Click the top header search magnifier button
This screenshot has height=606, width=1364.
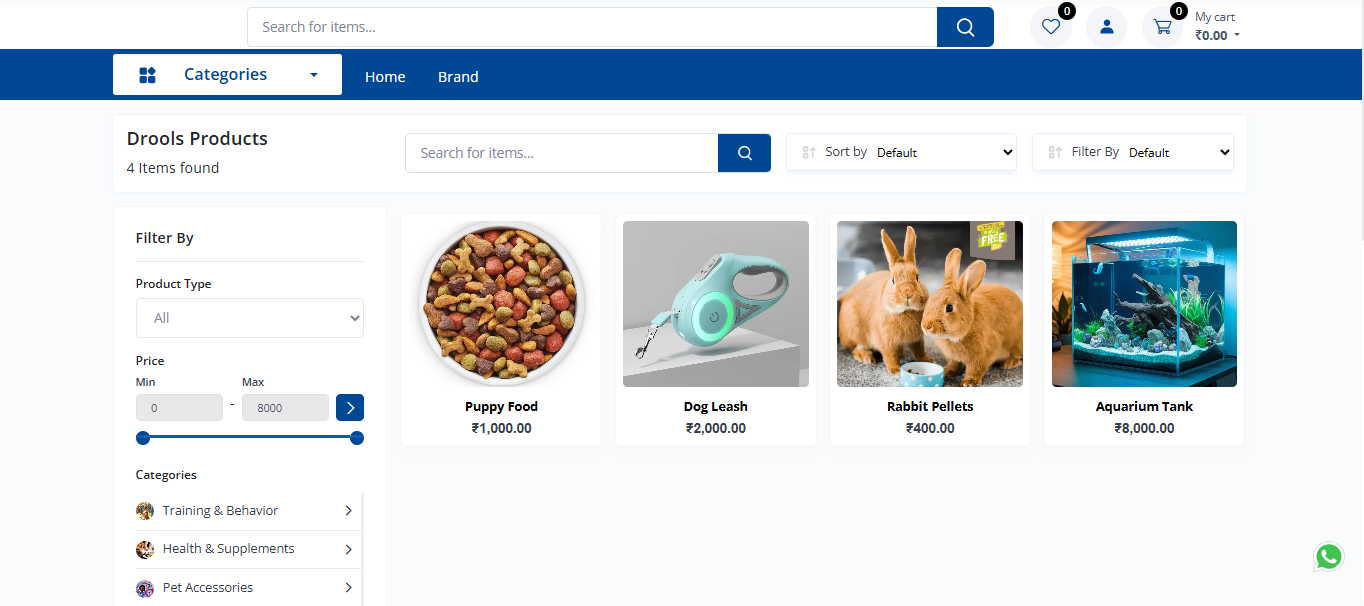click(x=965, y=27)
